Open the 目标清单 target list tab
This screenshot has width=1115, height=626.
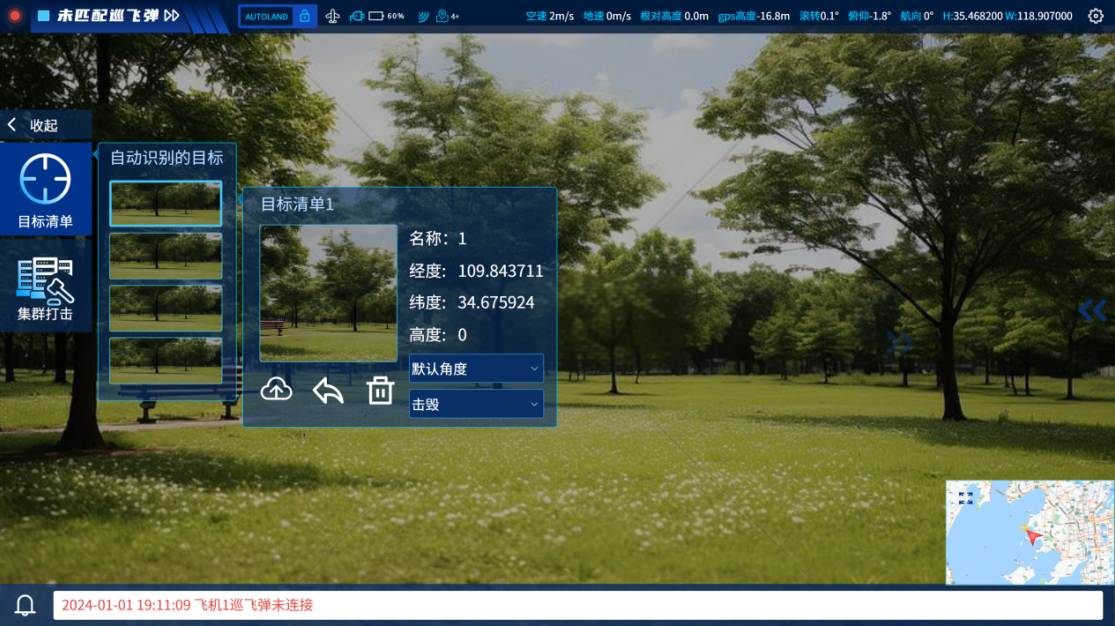click(45, 190)
